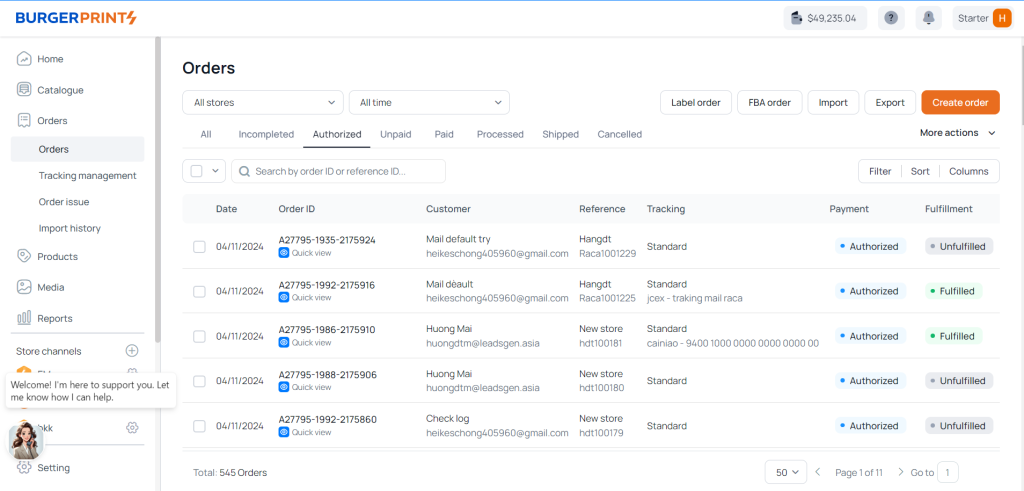Image resolution: width=1024 pixels, height=491 pixels.
Task: Expand the More actions menu
Action: point(957,133)
